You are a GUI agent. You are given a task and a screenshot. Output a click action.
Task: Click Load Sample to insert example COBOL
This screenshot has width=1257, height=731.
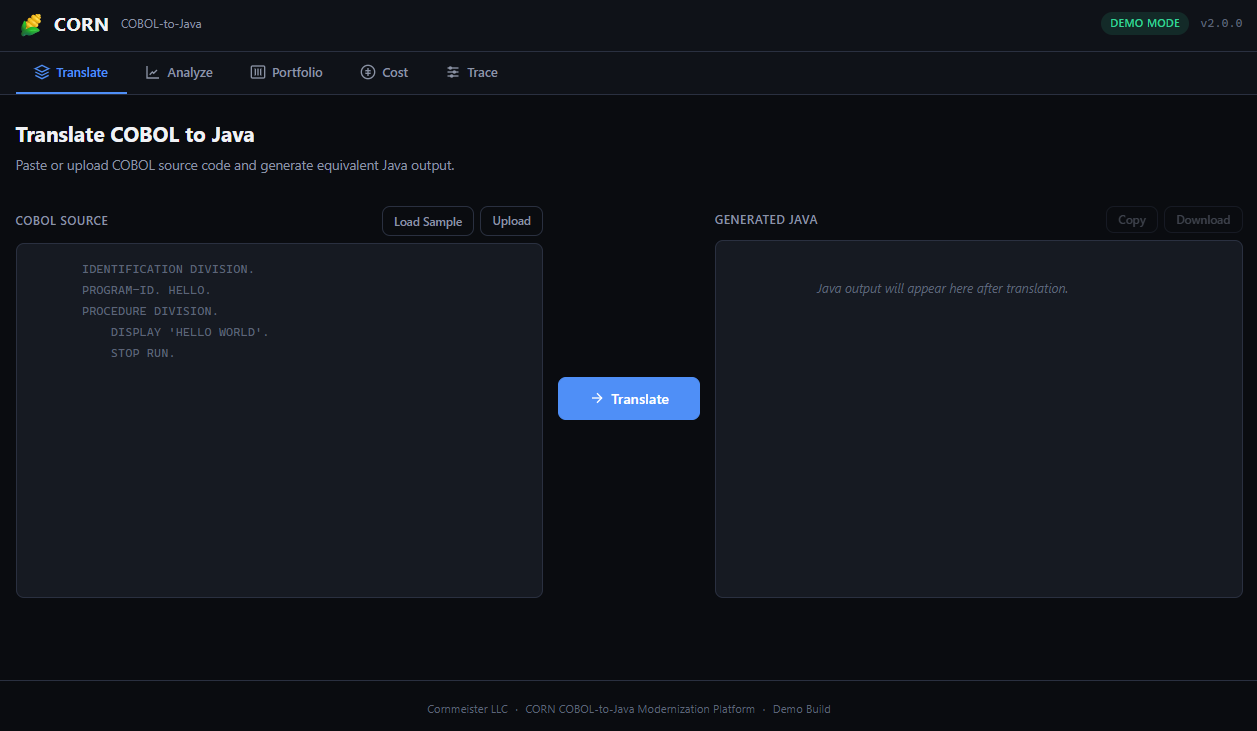pos(427,221)
